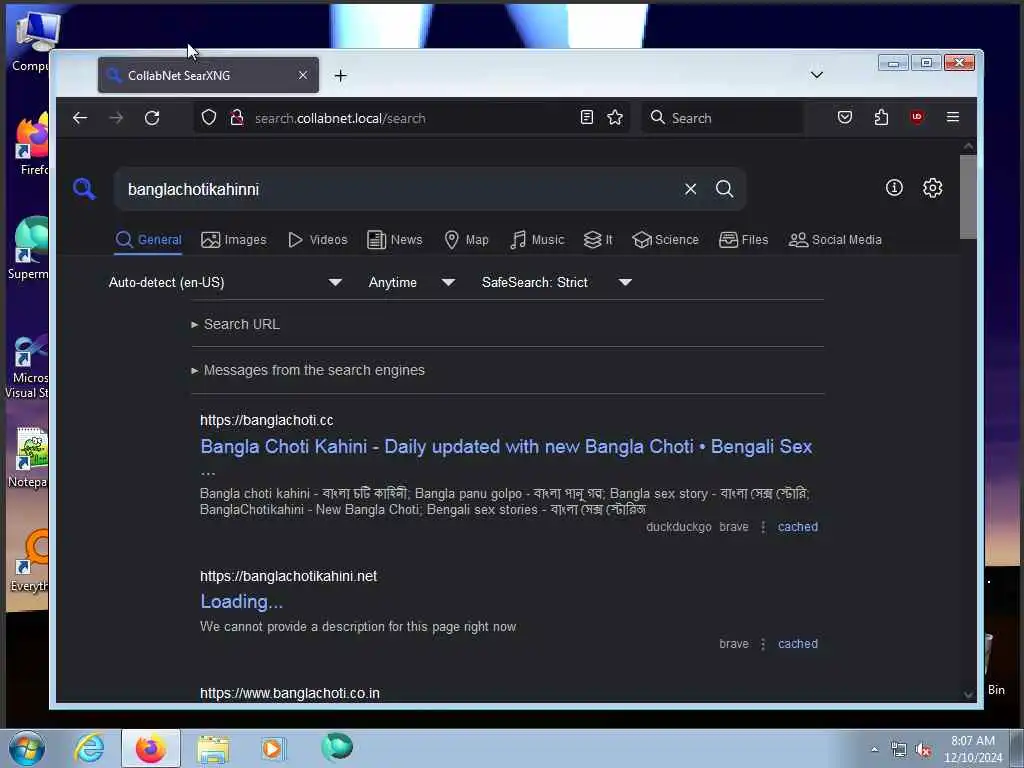The width and height of the screenshot is (1024, 768).
Task: Switch to the News search tab
Action: click(395, 240)
